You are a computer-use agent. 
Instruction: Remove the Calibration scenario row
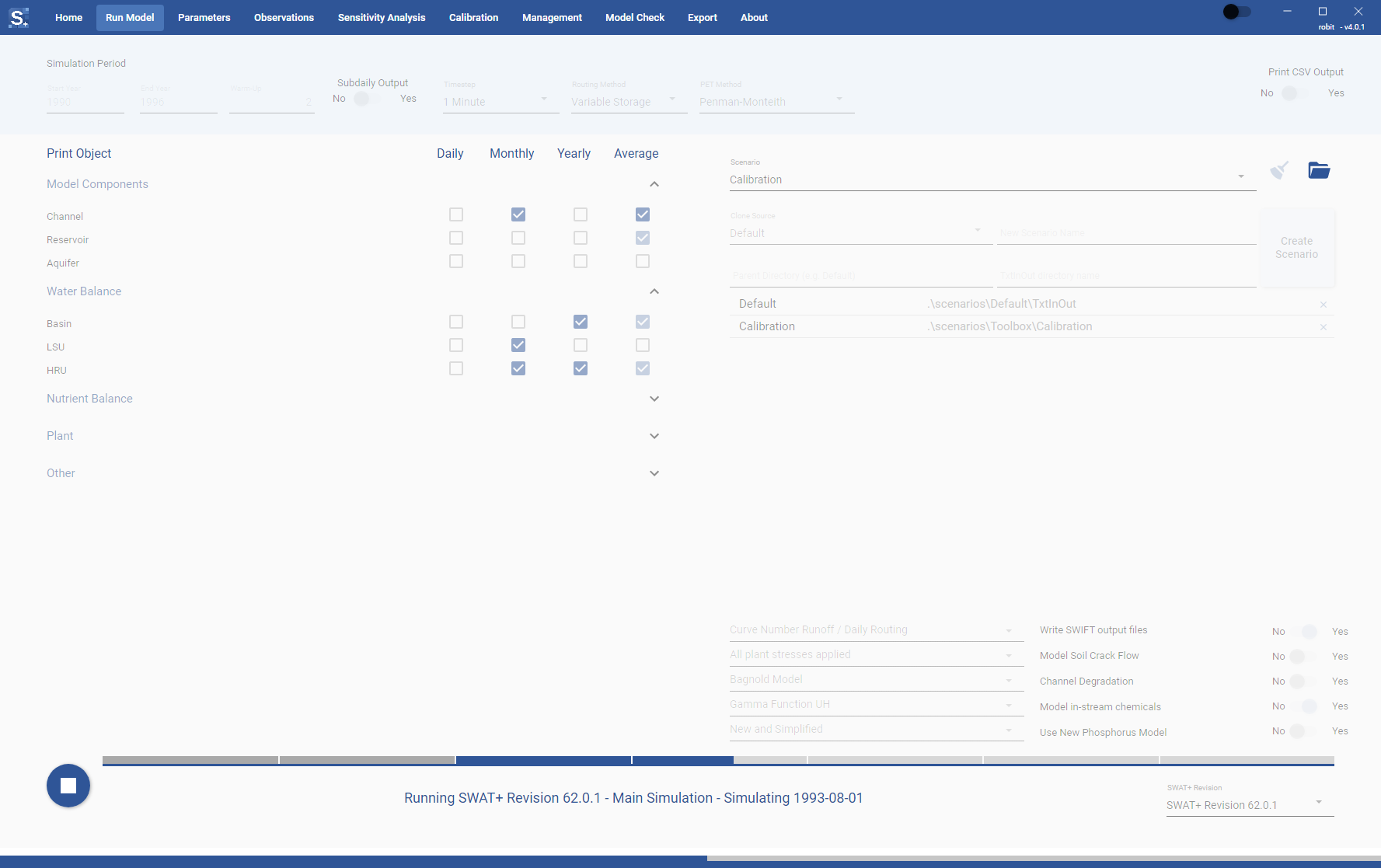[1323, 327]
